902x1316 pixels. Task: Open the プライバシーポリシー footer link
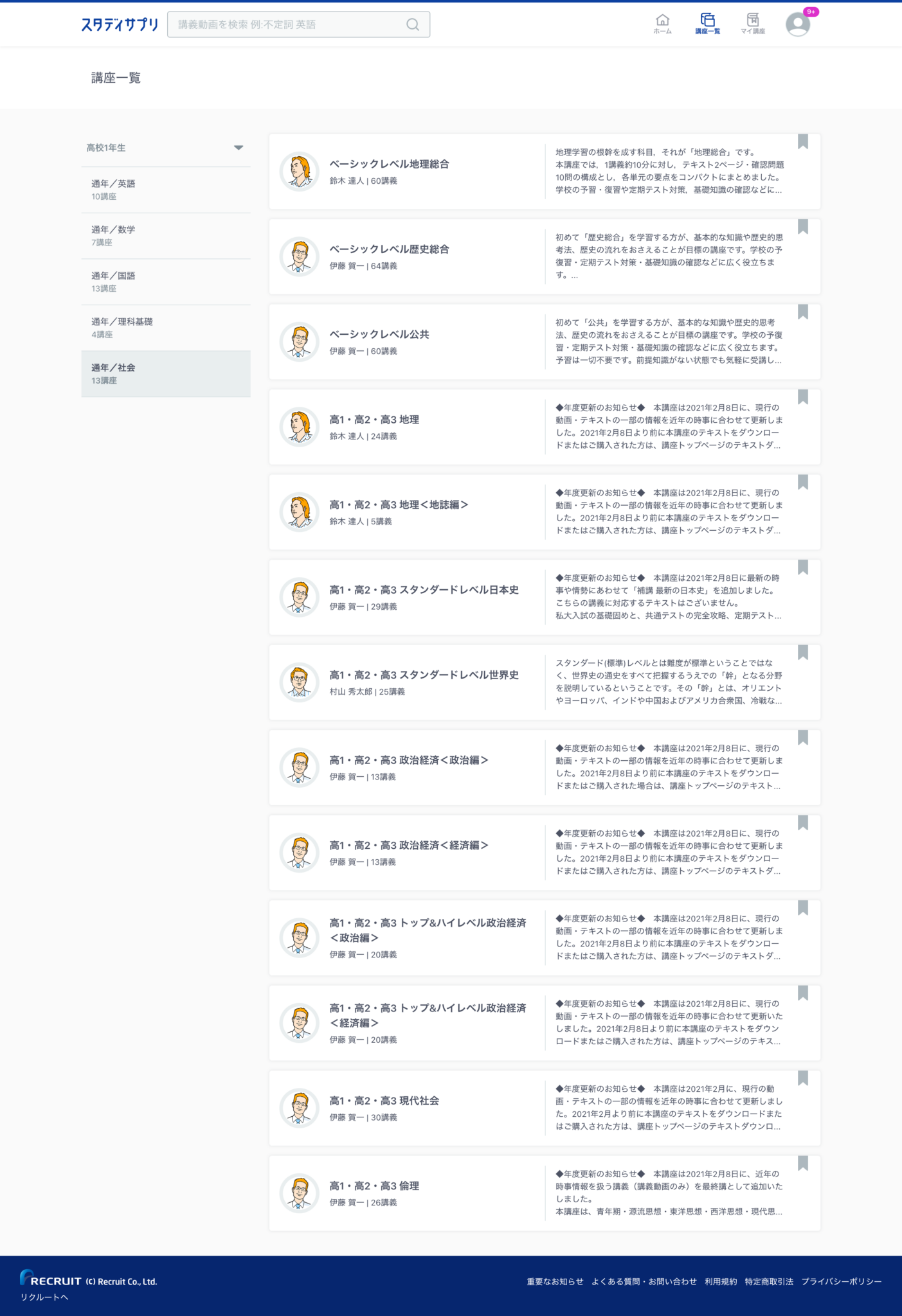pyautogui.click(x=841, y=1281)
